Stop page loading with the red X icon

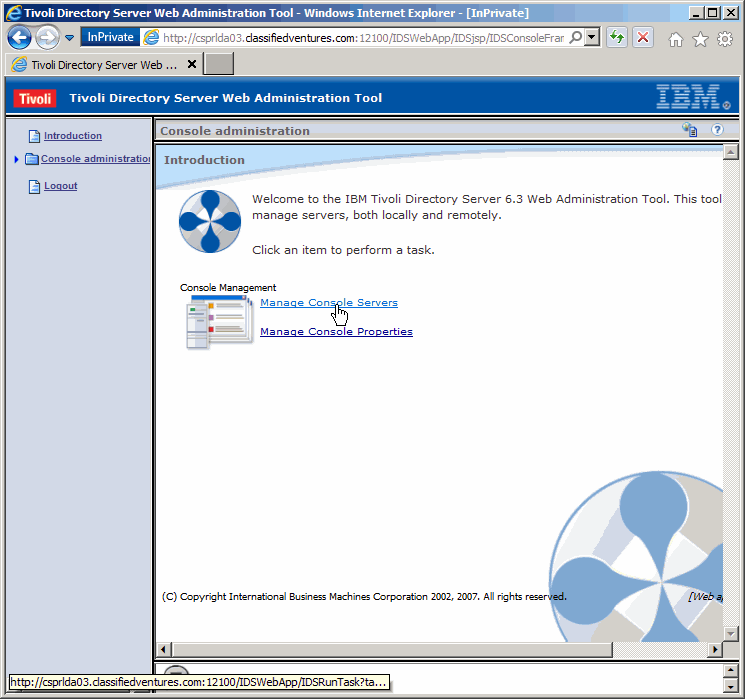pyautogui.click(x=642, y=38)
